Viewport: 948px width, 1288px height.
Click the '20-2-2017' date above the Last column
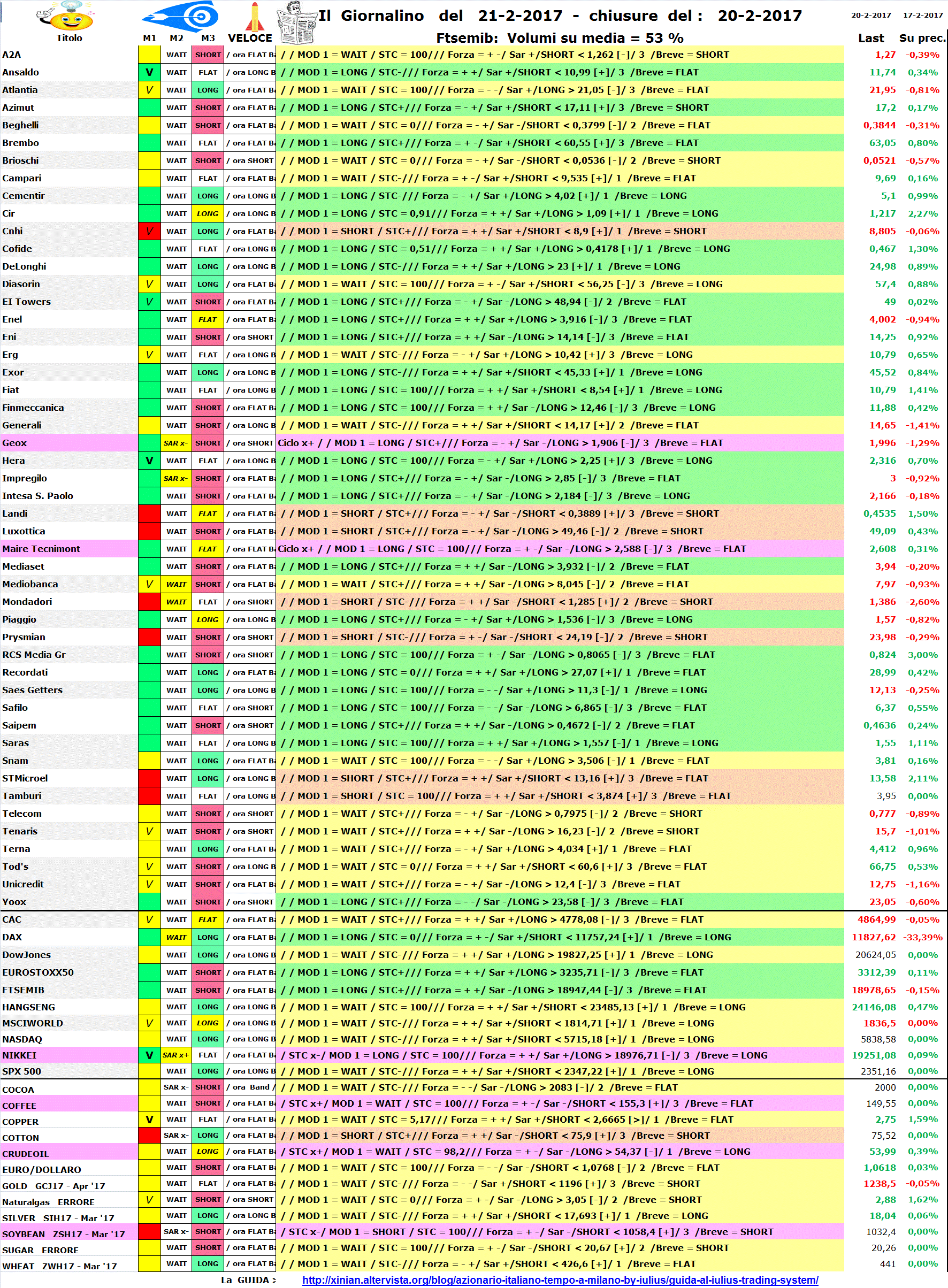pyautogui.click(x=870, y=15)
